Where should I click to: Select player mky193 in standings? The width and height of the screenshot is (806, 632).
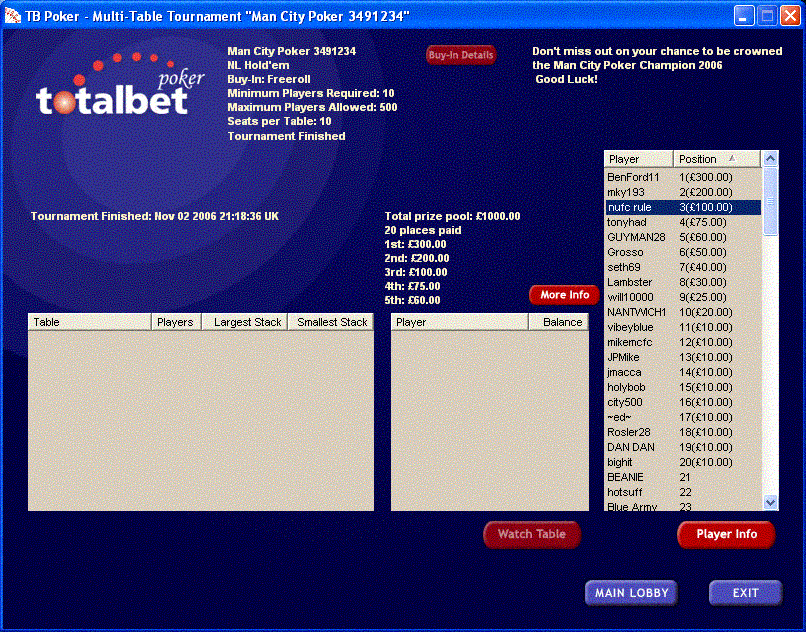pyautogui.click(x=626, y=192)
